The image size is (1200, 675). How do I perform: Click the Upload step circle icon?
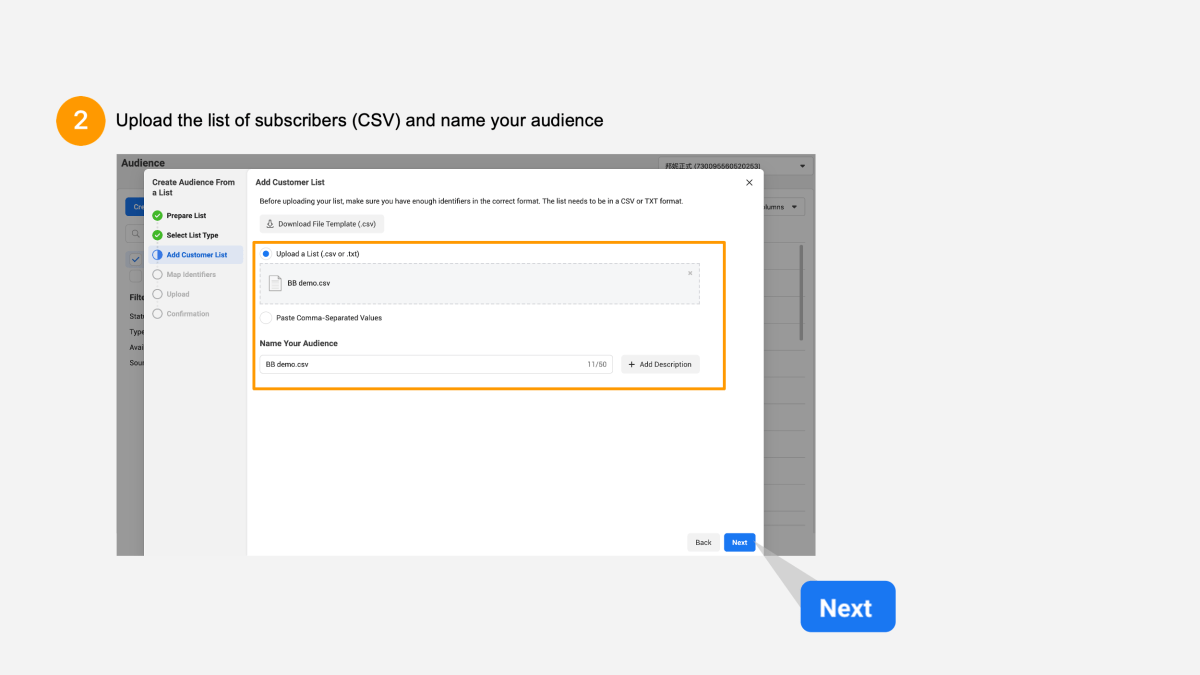pos(157,293)
